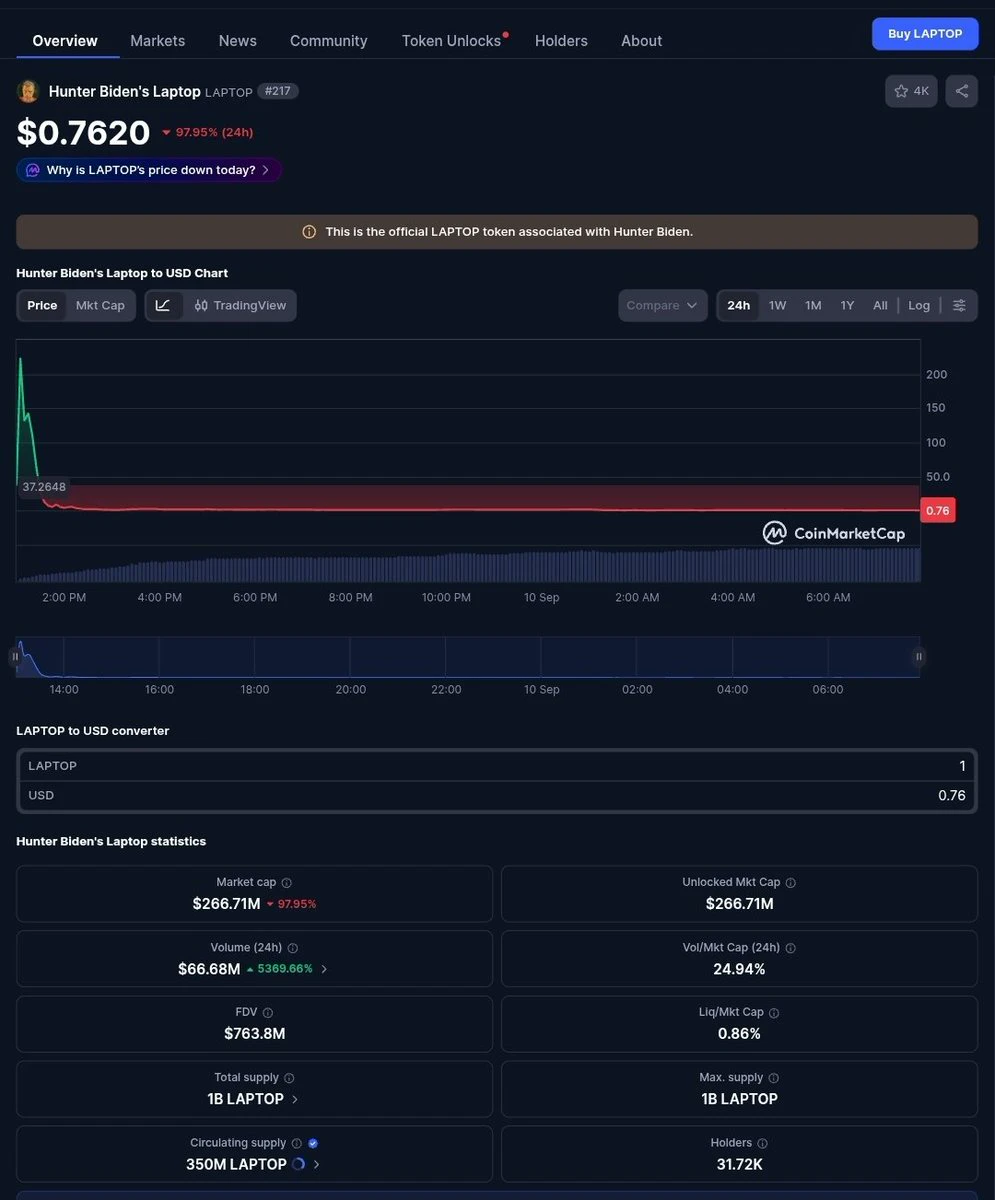Expand the Volume (24h) details chevron
995x1200 pixels.
coord(324,969)
